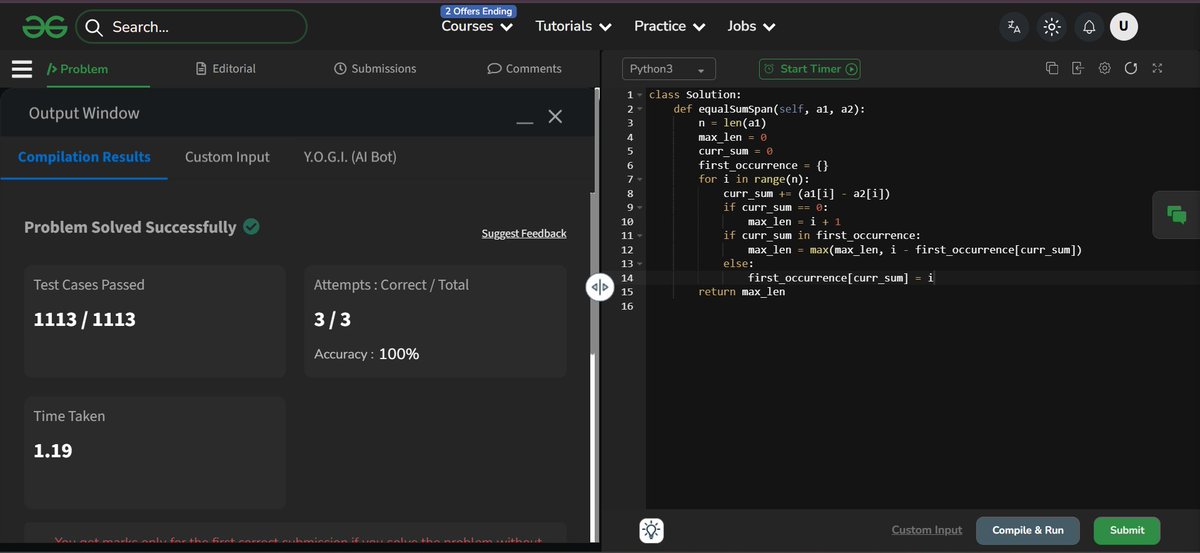Image resolution: width=1200 pixels, height=553 pixels.
Task: Click the GeeksforGeeks logo
Action: [45, 27]
